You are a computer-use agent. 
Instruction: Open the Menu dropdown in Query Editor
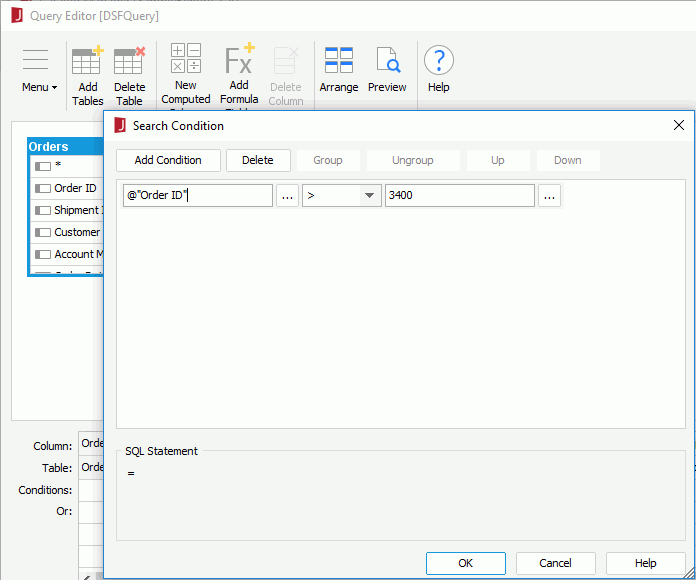(39, 71)
